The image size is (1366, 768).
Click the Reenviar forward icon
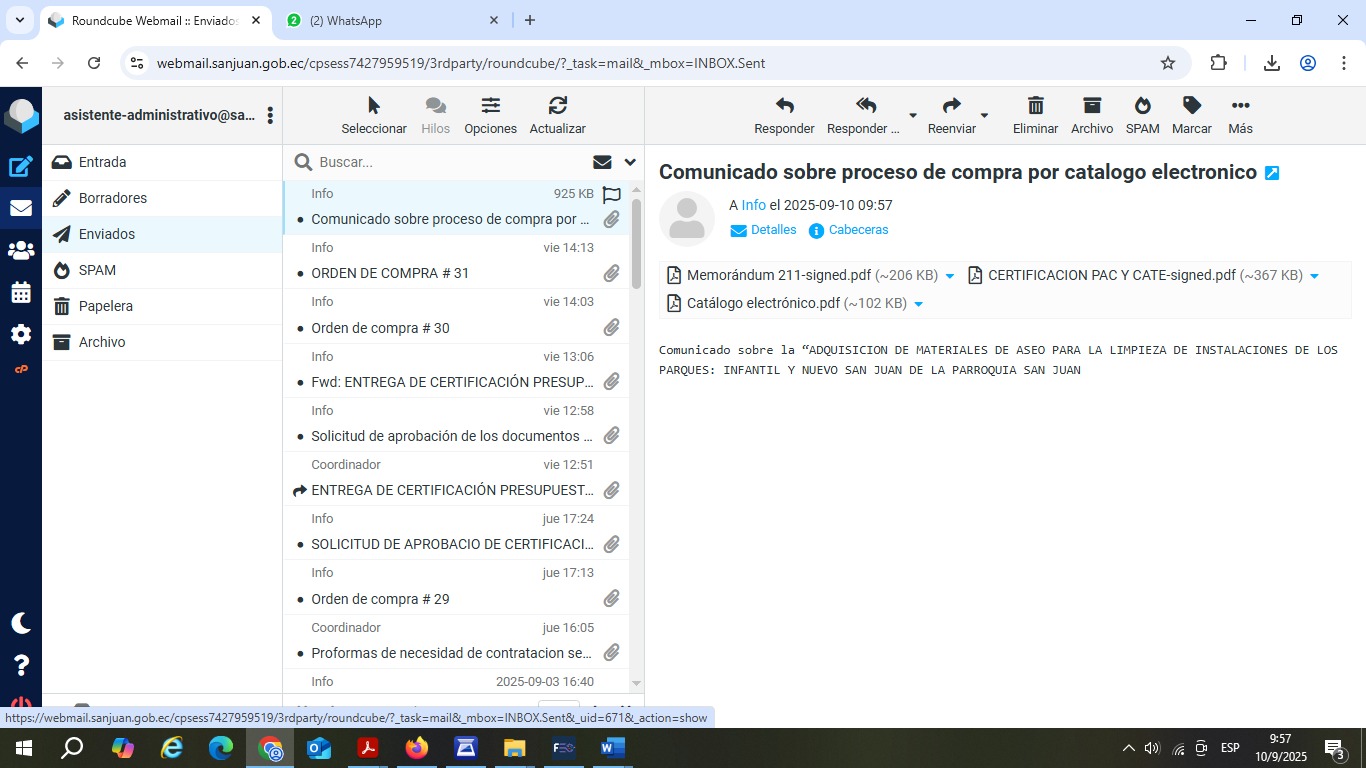pos(951,106)
